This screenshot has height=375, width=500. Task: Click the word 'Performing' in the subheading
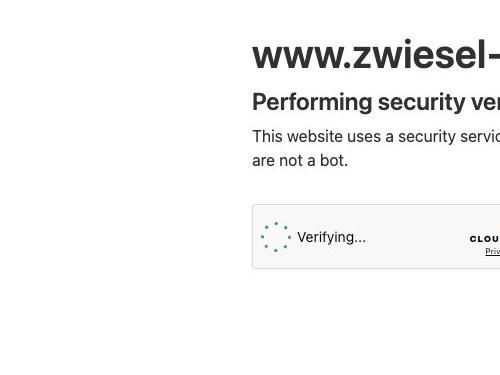(x=312, y=102)
